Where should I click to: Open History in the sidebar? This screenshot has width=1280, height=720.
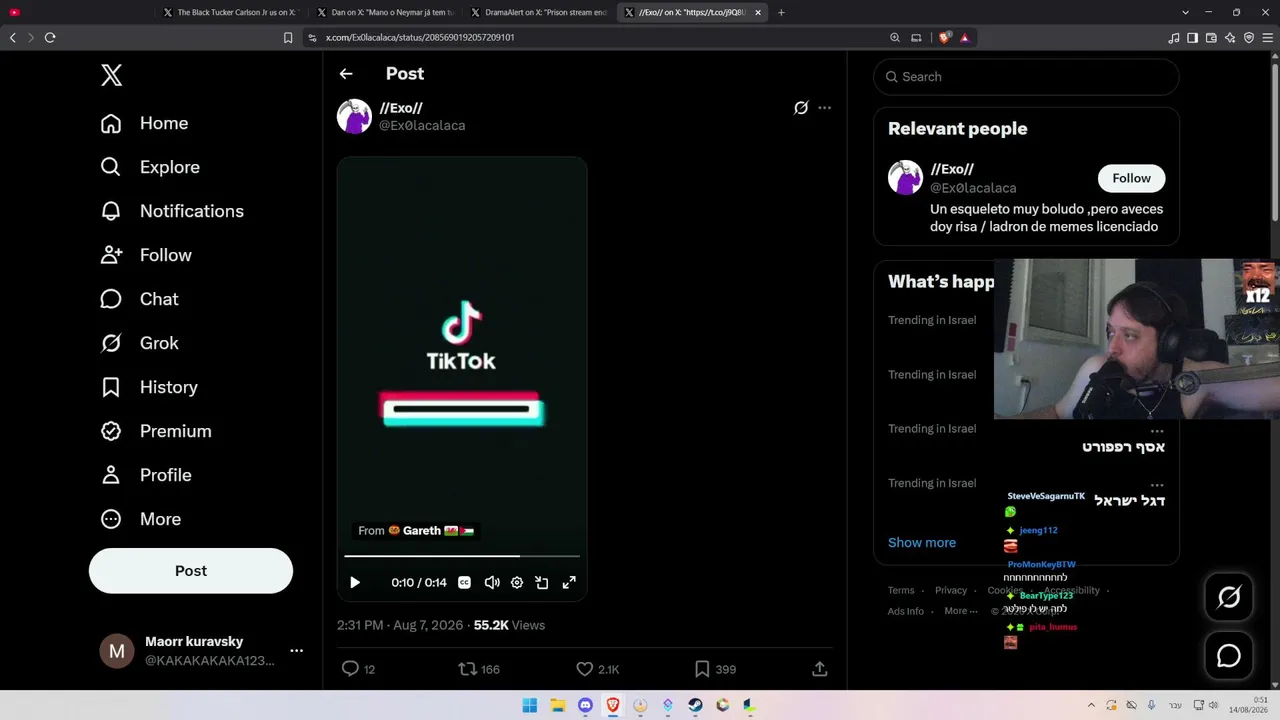tap(149, 387)
